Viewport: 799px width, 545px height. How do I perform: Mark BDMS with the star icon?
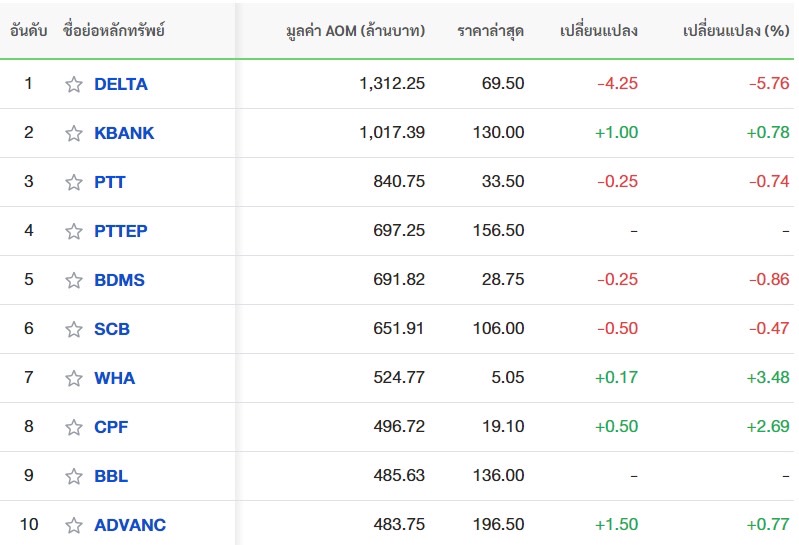pyautogui.click(x=74, y=280)
